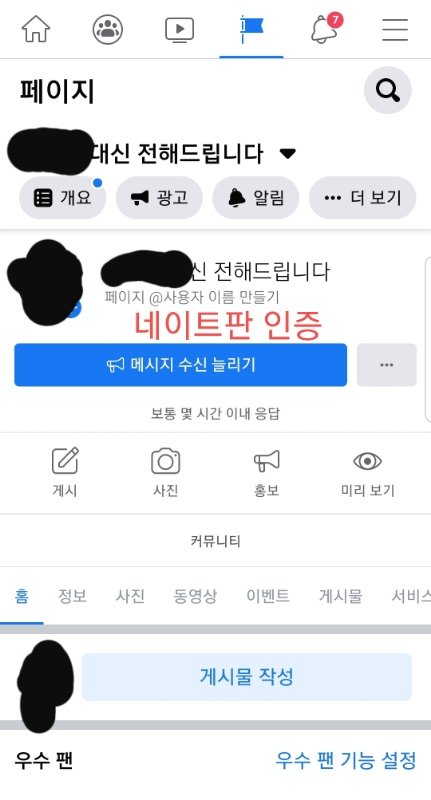Go to the Home feed icon
Image resolution: width=431 pixels, height=800 pixels.
click(36, 29)
